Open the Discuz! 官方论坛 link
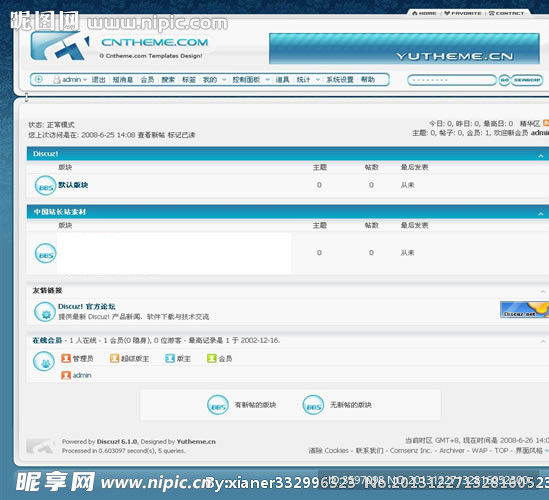Image resolution: width=549 pixels, height=500 pixels. (x=86, y=306)
